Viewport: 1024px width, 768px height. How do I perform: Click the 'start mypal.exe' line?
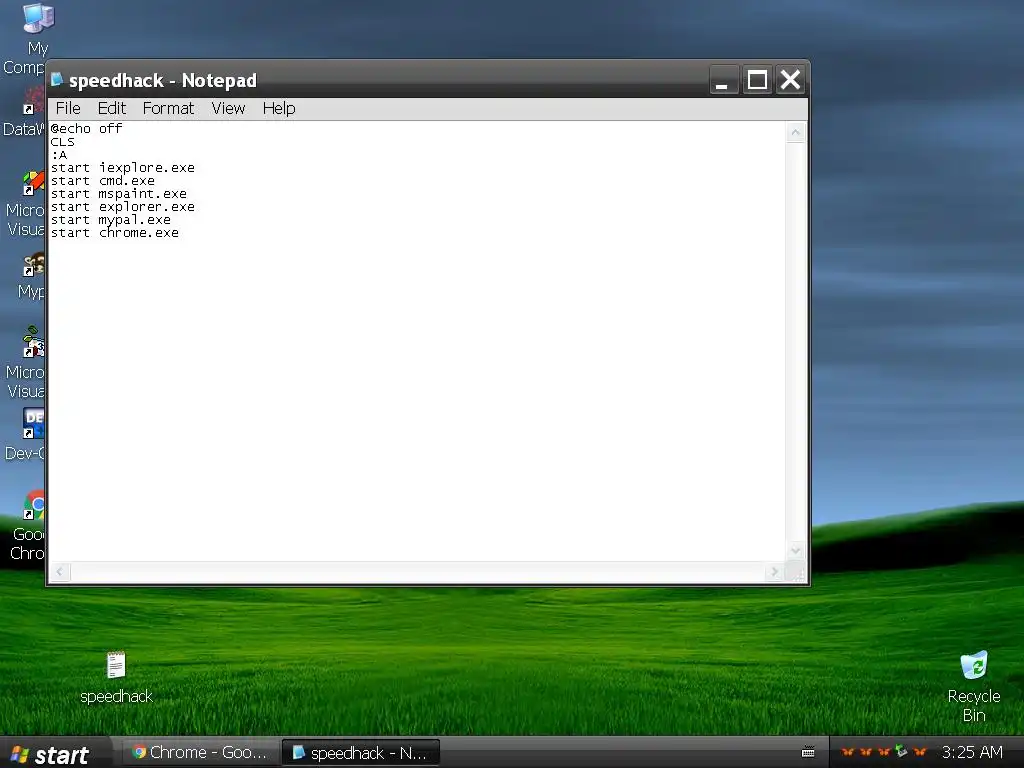(x=111, y=220)
